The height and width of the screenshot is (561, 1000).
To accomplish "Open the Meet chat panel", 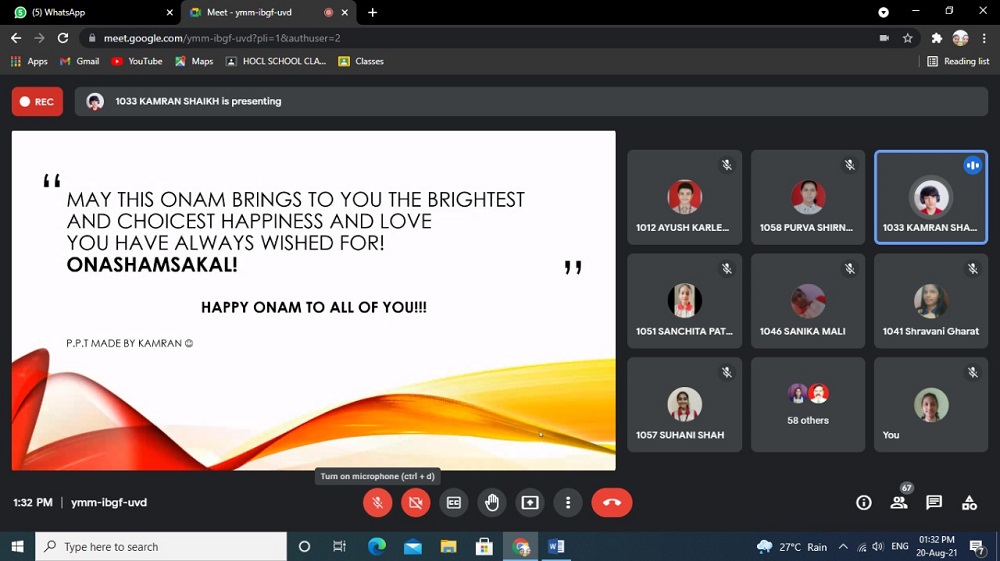I will pyautogui.click(x=934, y=502).
